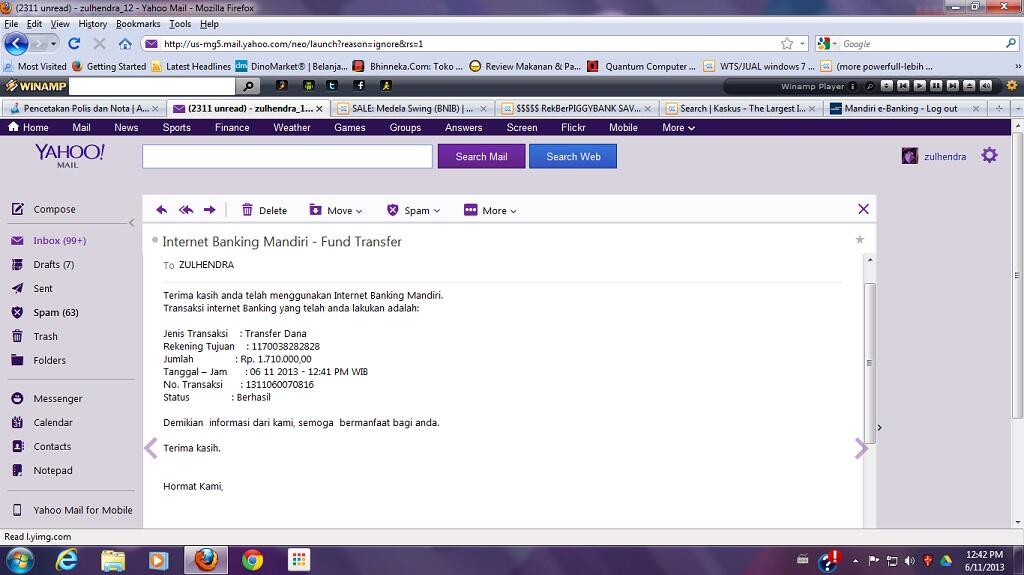Open Winamp toolbar settings gear icon

tap(1012, 86)
